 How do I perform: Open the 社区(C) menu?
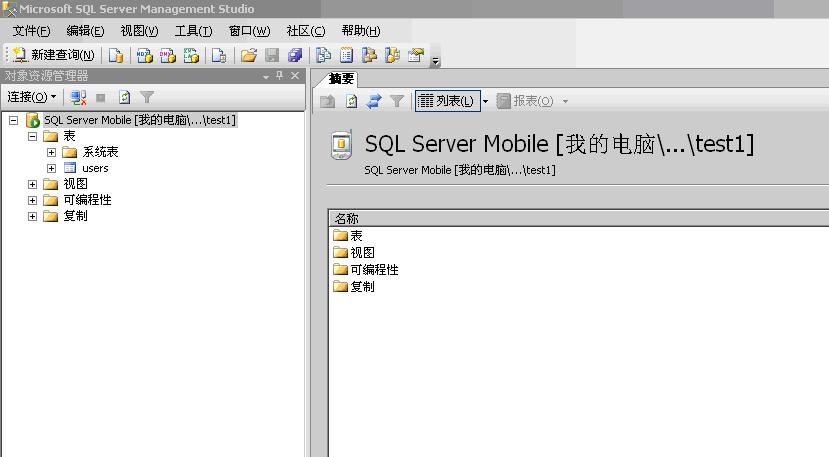[x=306, y=31]
